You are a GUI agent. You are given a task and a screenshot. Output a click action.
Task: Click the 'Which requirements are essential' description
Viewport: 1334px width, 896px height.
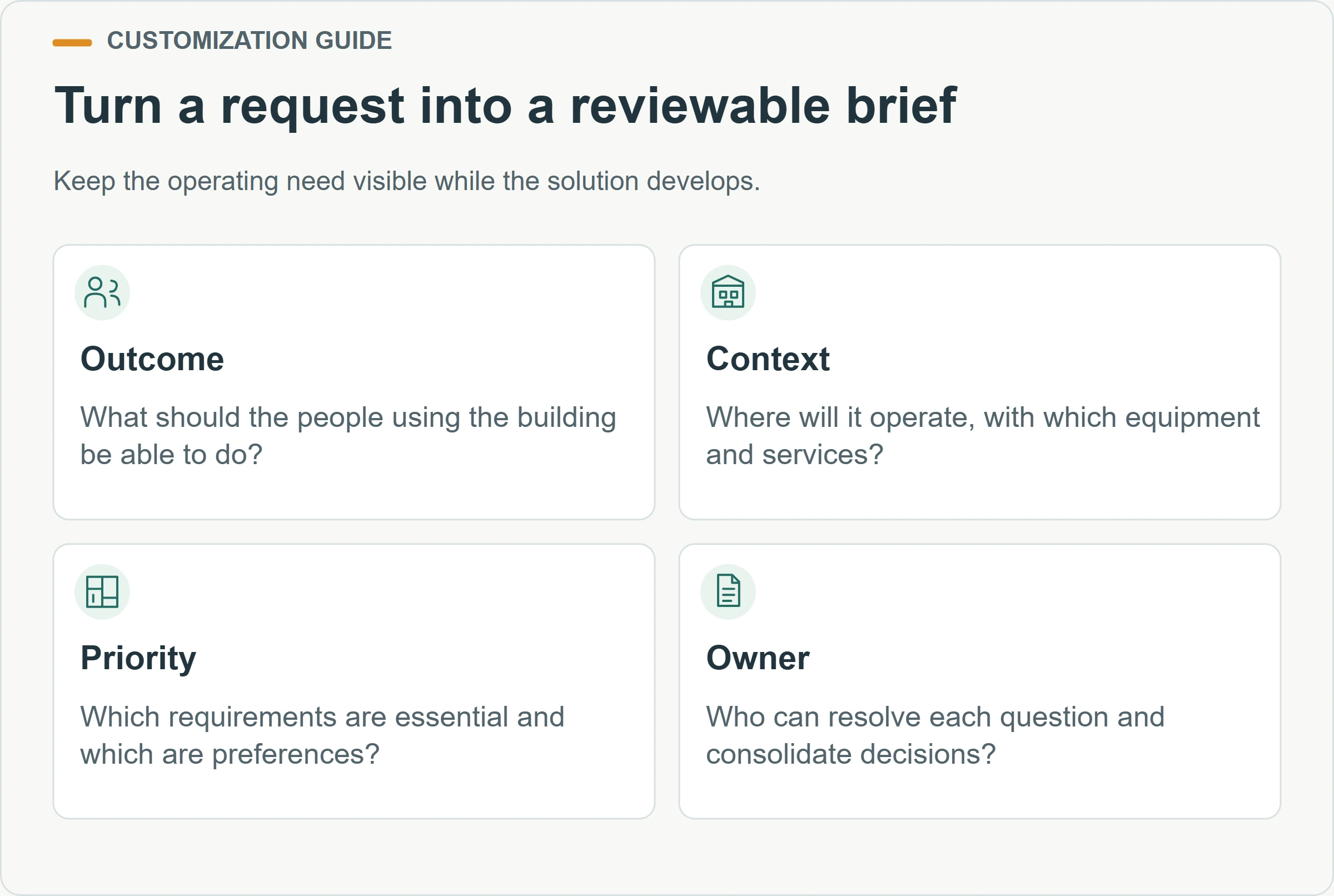pyautogui.click(x=322, y=735)
